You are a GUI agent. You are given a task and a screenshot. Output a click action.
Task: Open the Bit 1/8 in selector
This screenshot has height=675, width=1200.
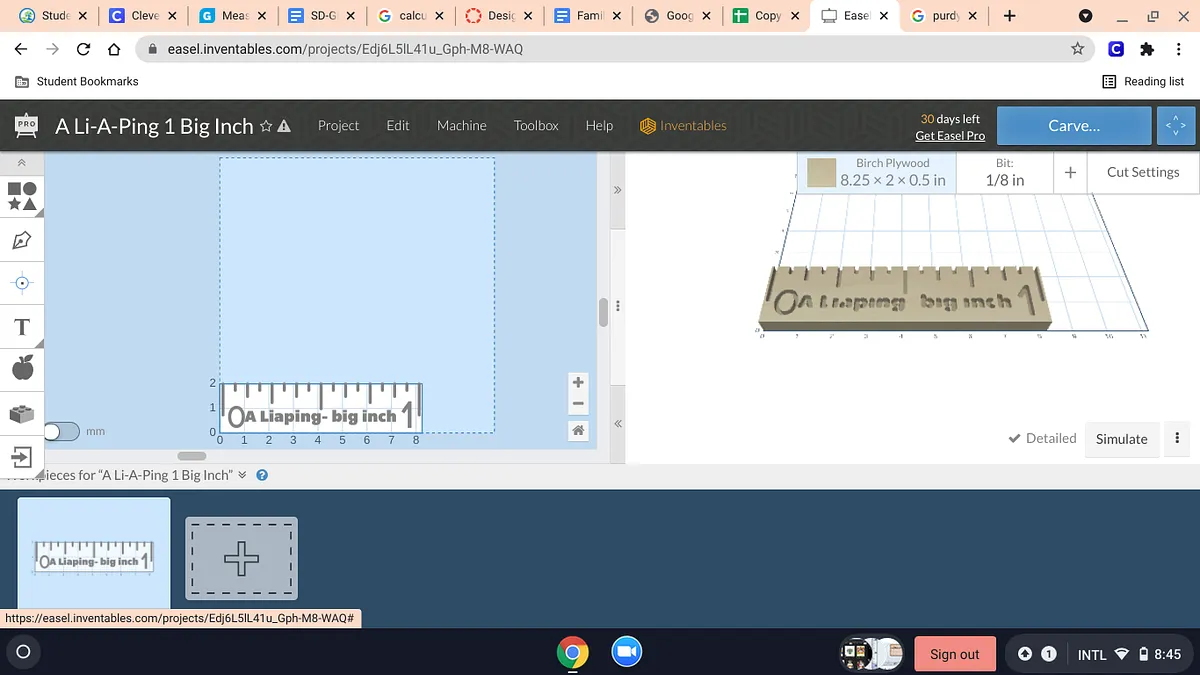tap(1004, 172)
